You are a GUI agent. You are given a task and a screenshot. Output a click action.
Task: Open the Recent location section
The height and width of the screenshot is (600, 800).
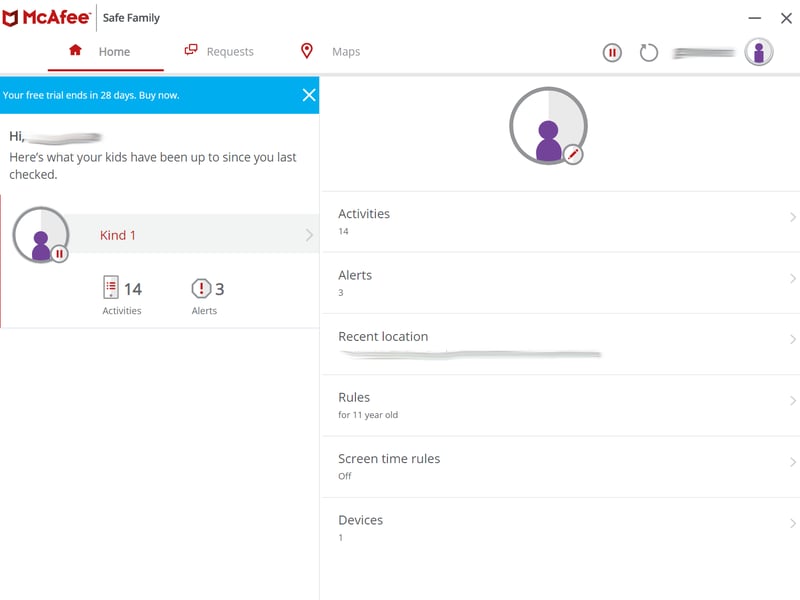(561, 344)
